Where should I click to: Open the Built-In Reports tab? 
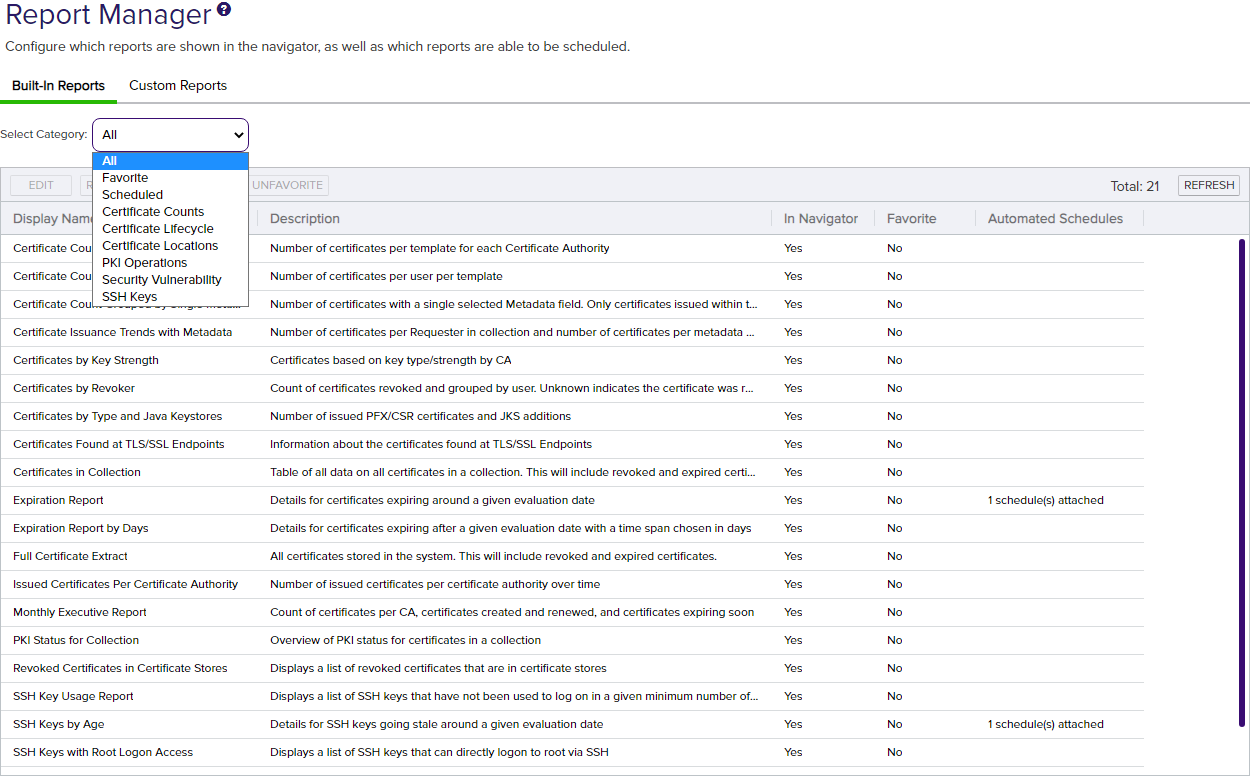click(x=58, y=86)
